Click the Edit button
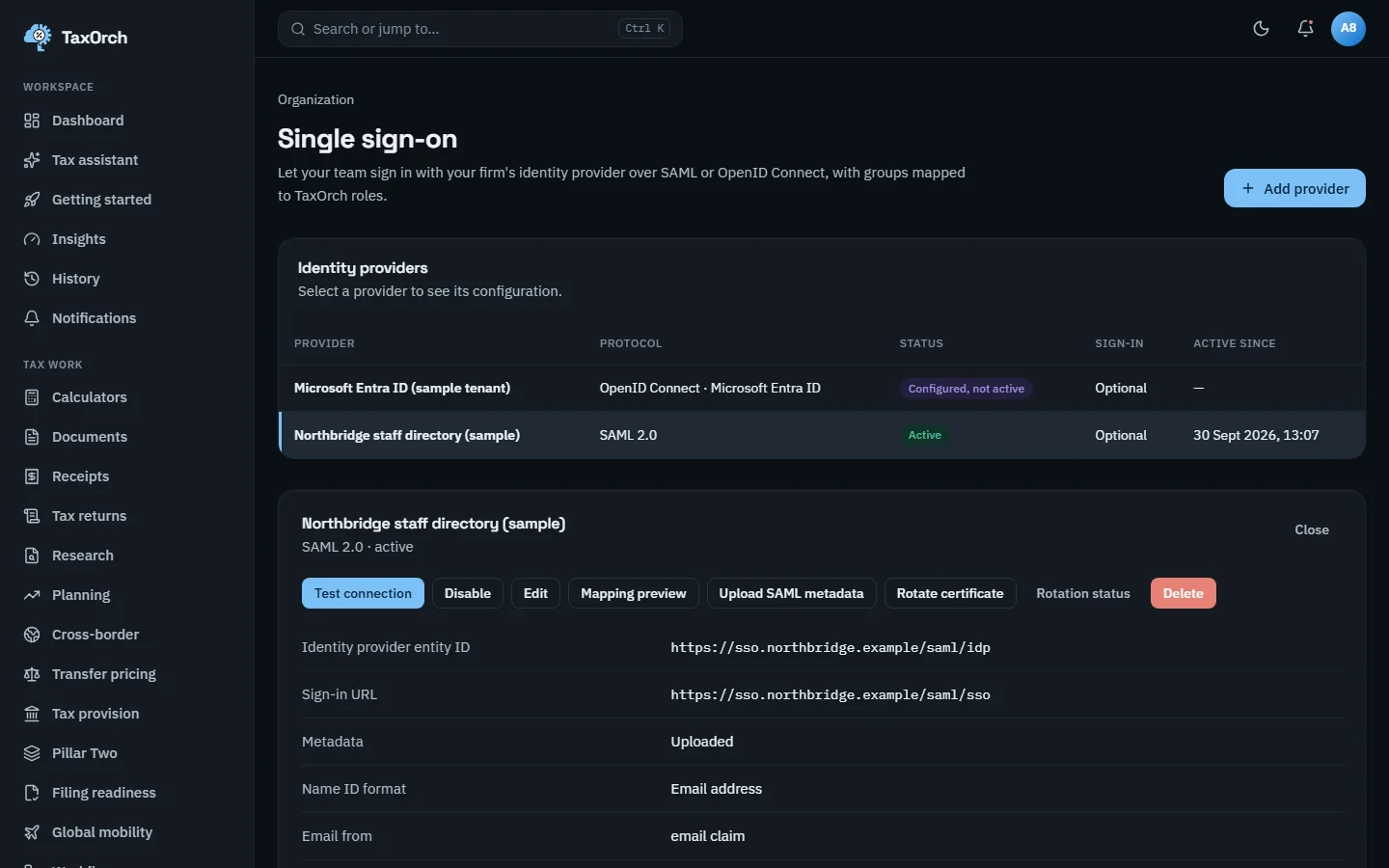Image resolution: width=1389 pixels, height=868 pixels. click(535, 593)
